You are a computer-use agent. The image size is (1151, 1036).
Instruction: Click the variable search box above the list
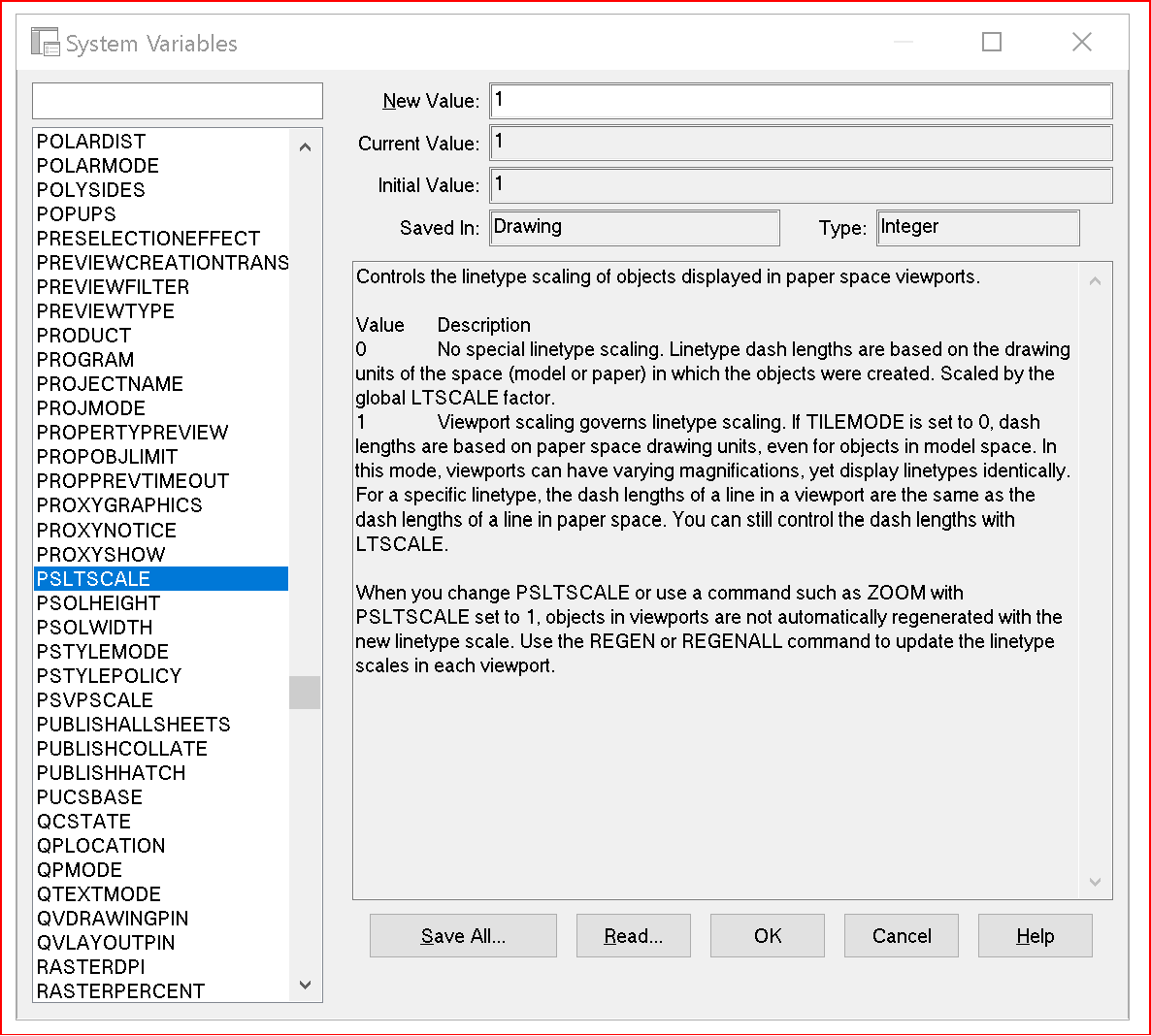pyautogui.click(x=178, y=101)
